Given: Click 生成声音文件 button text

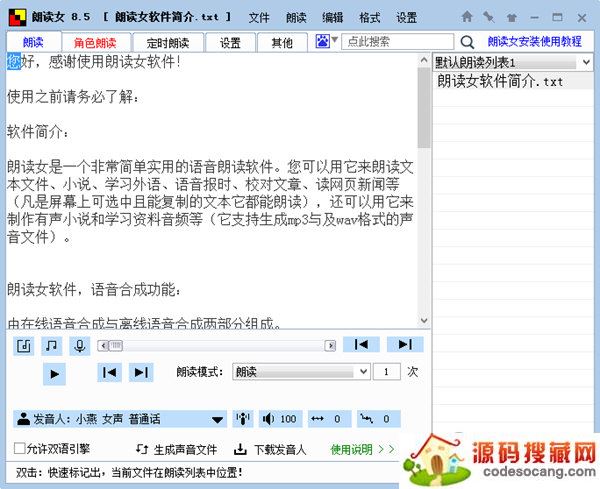Looking at the screenshot, I should pyautogui.click(x=186, y=450).
